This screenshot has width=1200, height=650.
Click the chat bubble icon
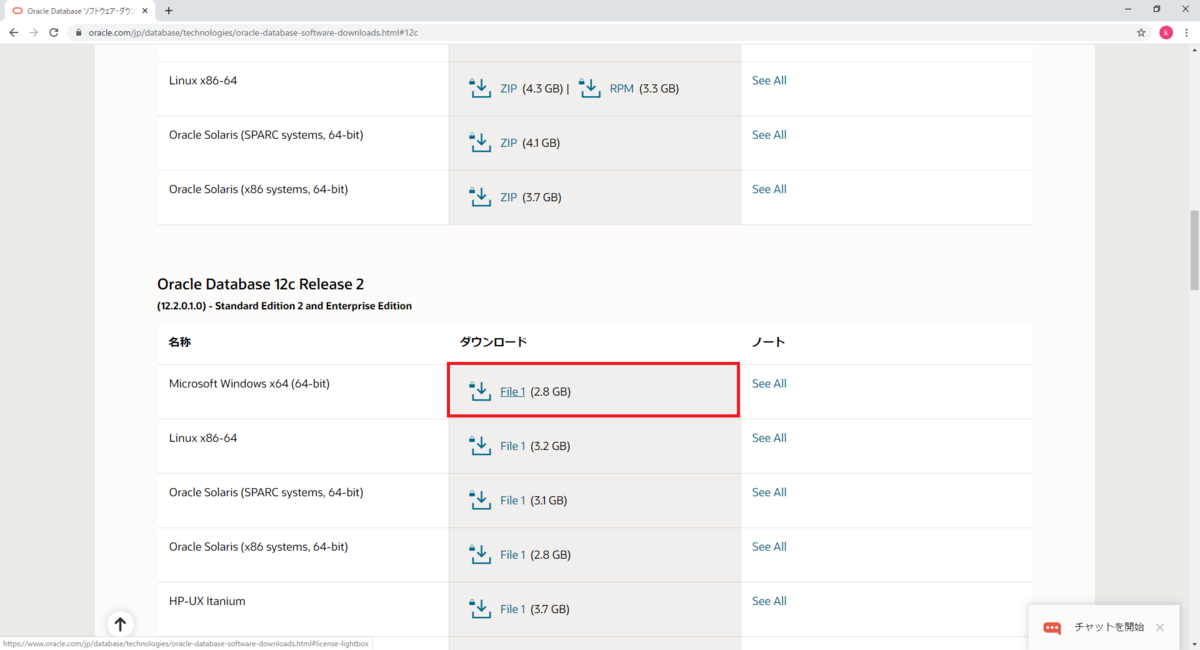pos(1052,628)
